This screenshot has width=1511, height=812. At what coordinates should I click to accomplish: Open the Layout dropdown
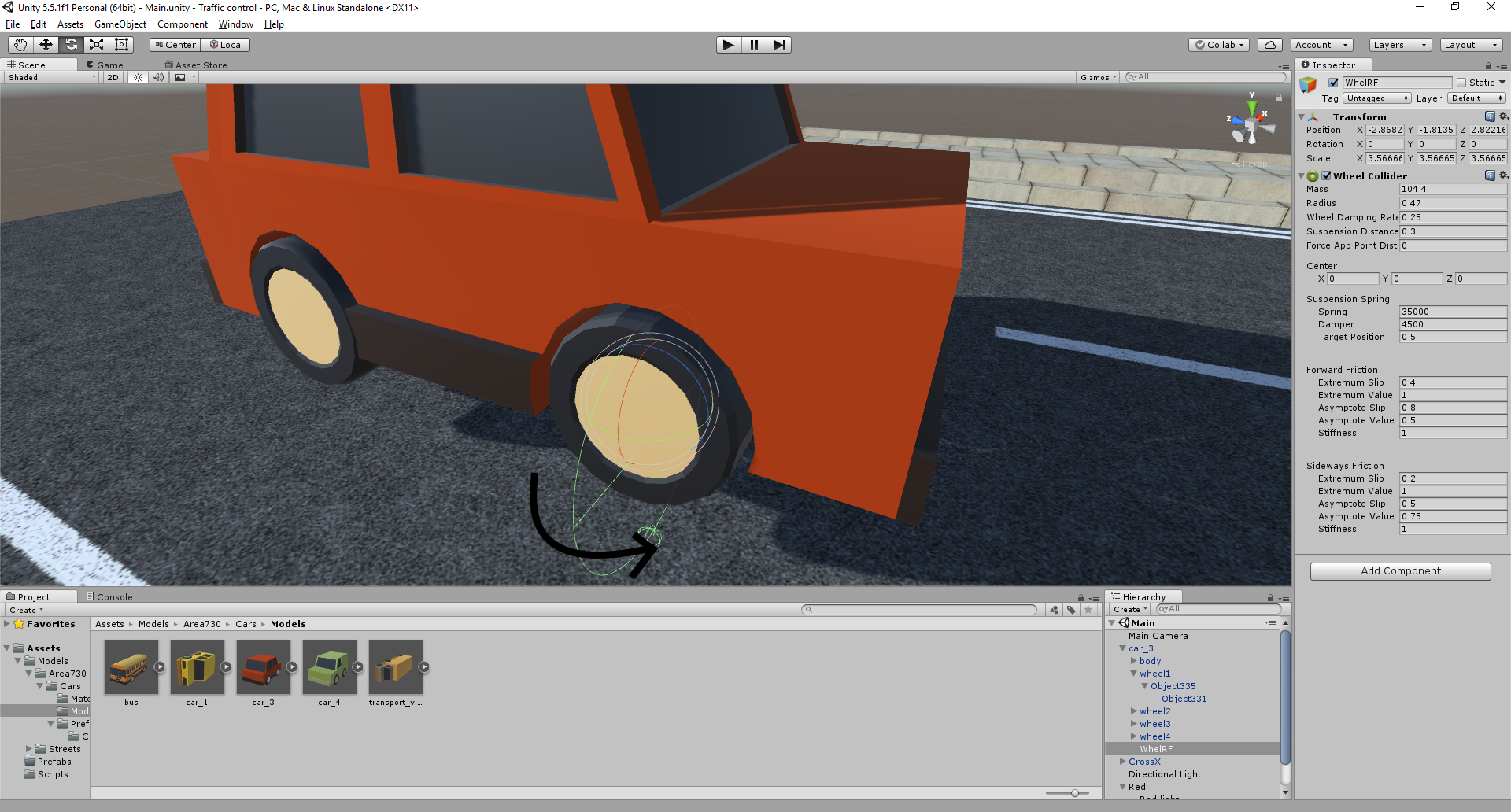tap(1472, 45)
